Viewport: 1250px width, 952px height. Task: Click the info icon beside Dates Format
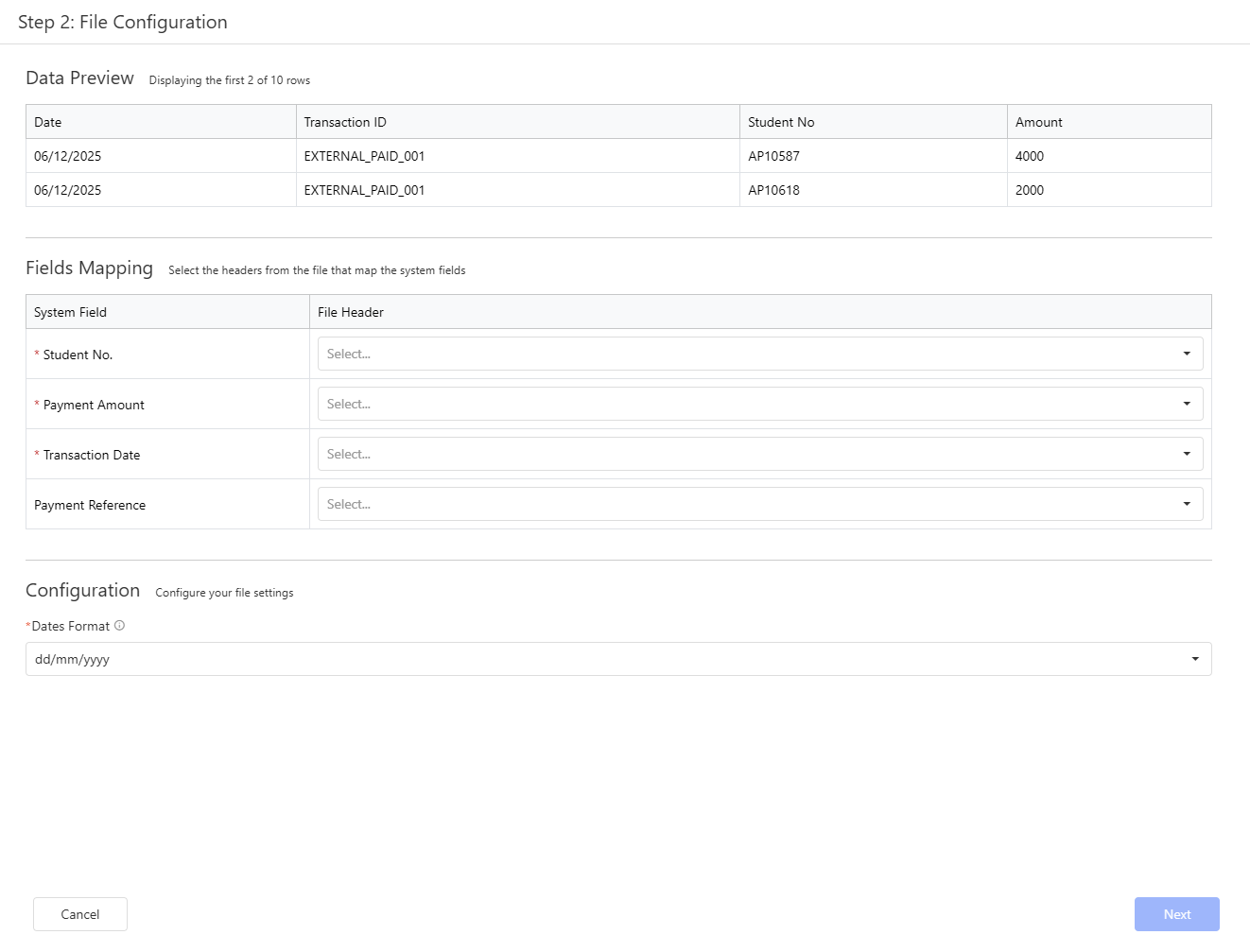point(119,626)
